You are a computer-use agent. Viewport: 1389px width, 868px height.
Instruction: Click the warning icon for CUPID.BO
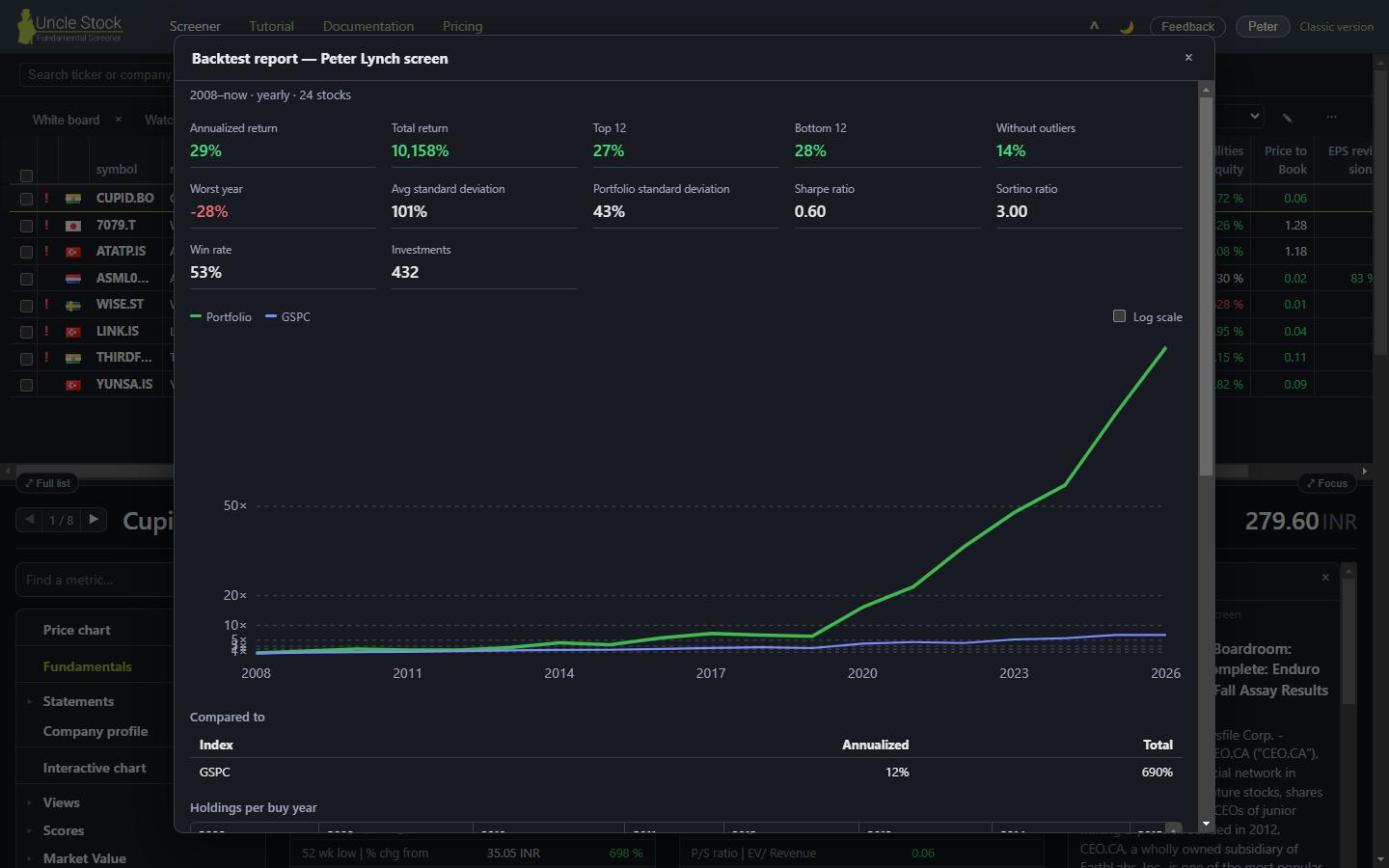[46, 198]
